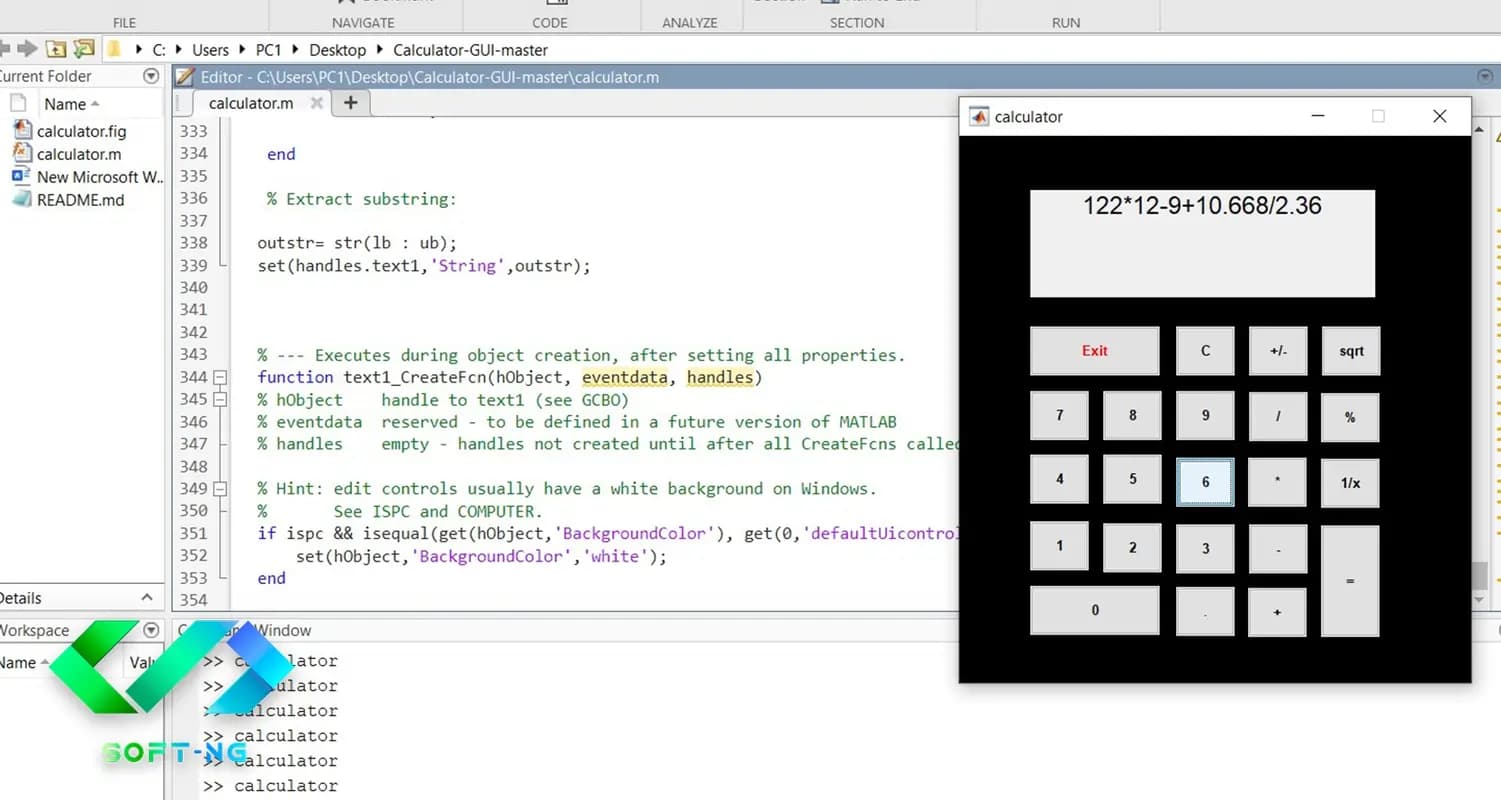Toggle sign with the +/- button
This screenshot has width=1501, height=800.
point(1278,351)
